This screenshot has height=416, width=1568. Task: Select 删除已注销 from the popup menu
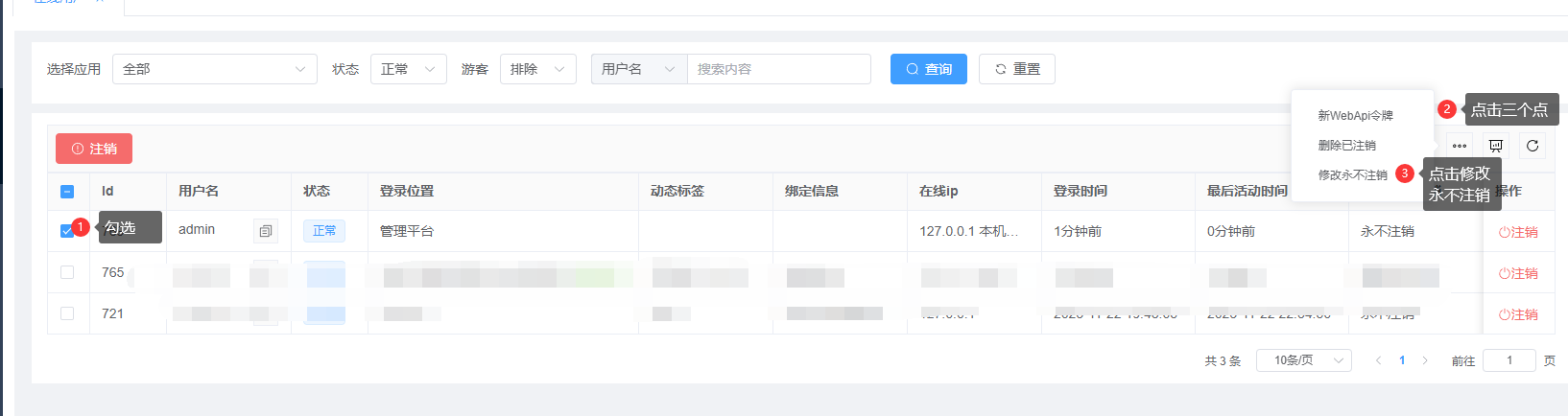[x=1346, y=146]
